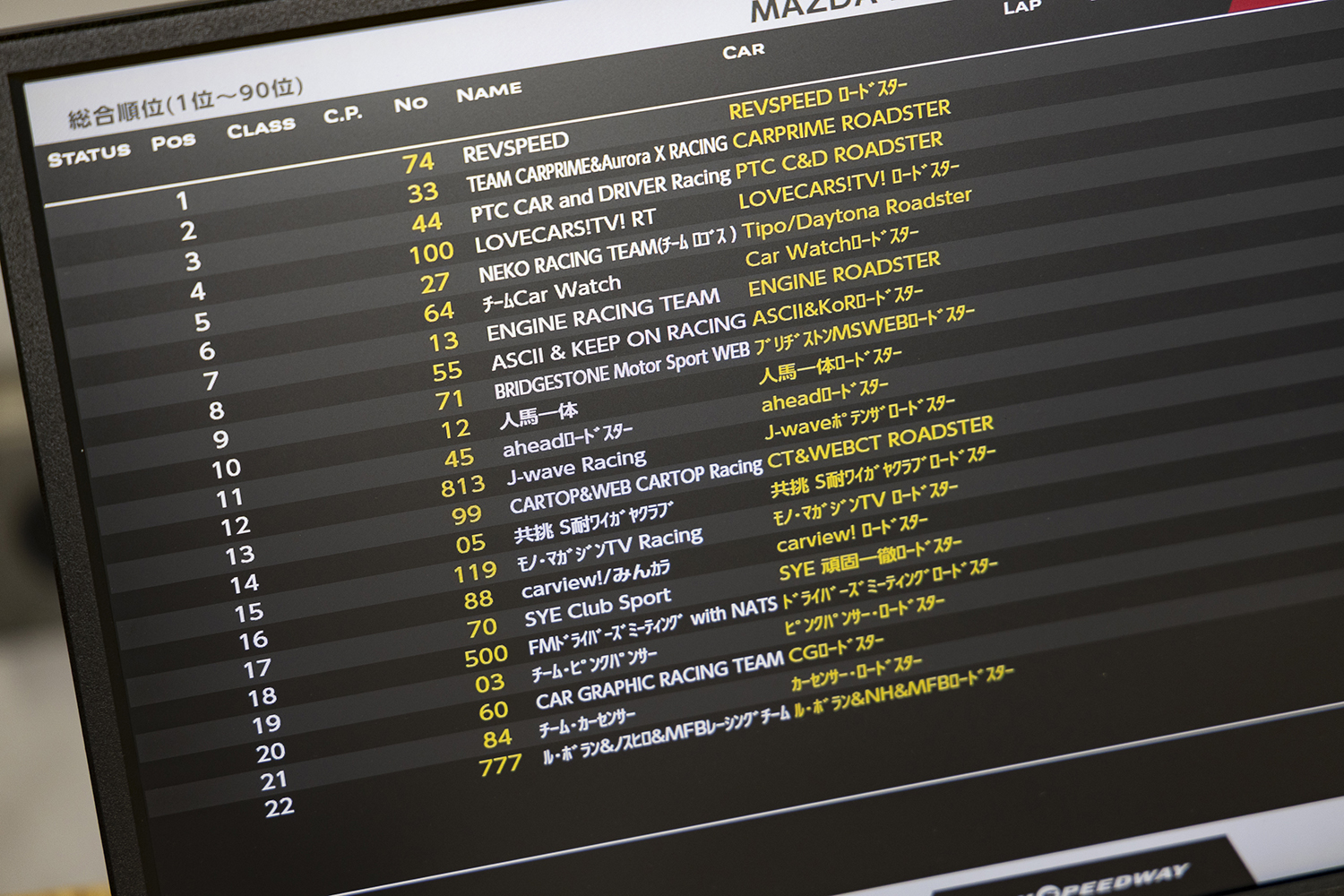Select car number 13
The height and width of the screenshot is (896, 1344).
[443, 341]
